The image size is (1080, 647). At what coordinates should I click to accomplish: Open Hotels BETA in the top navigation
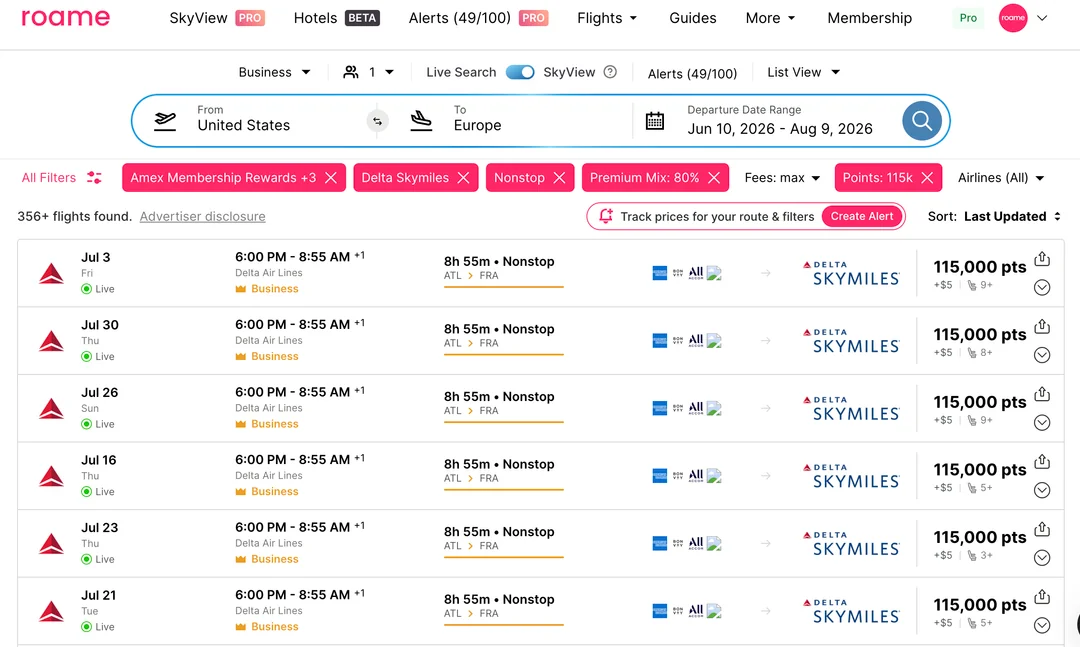point(337,18)
